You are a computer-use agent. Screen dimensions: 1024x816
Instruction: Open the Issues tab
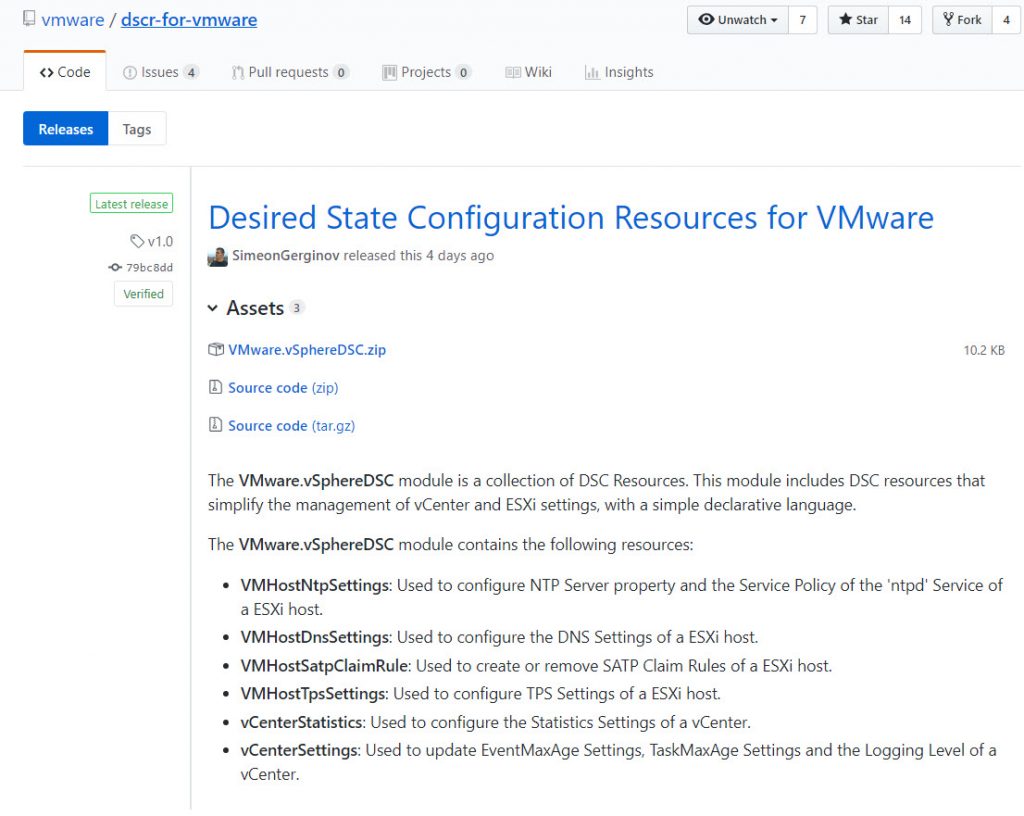161,72
